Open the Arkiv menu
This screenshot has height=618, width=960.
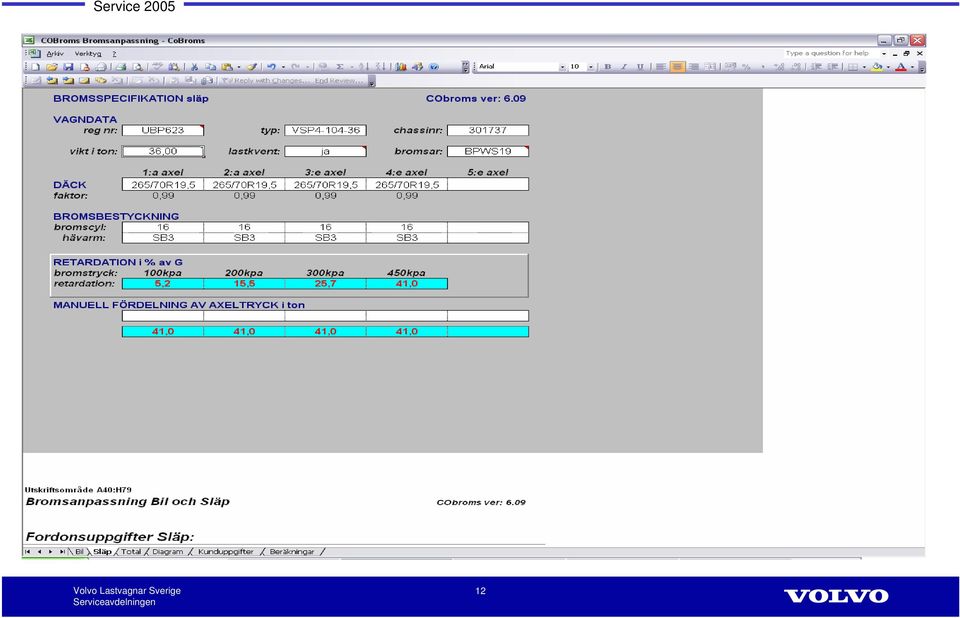(55, 54)
